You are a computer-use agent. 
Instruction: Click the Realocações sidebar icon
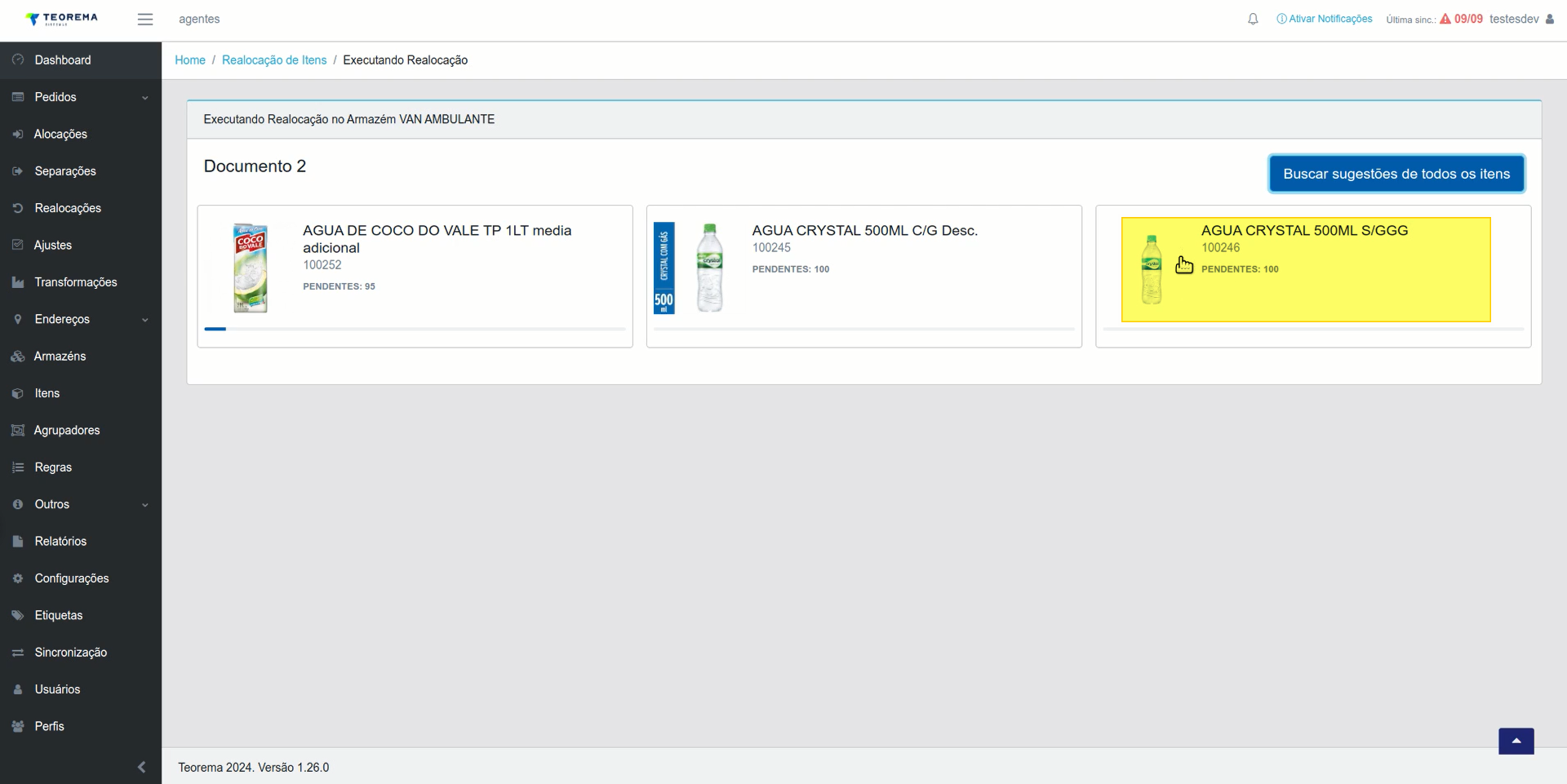pos(18,208)
